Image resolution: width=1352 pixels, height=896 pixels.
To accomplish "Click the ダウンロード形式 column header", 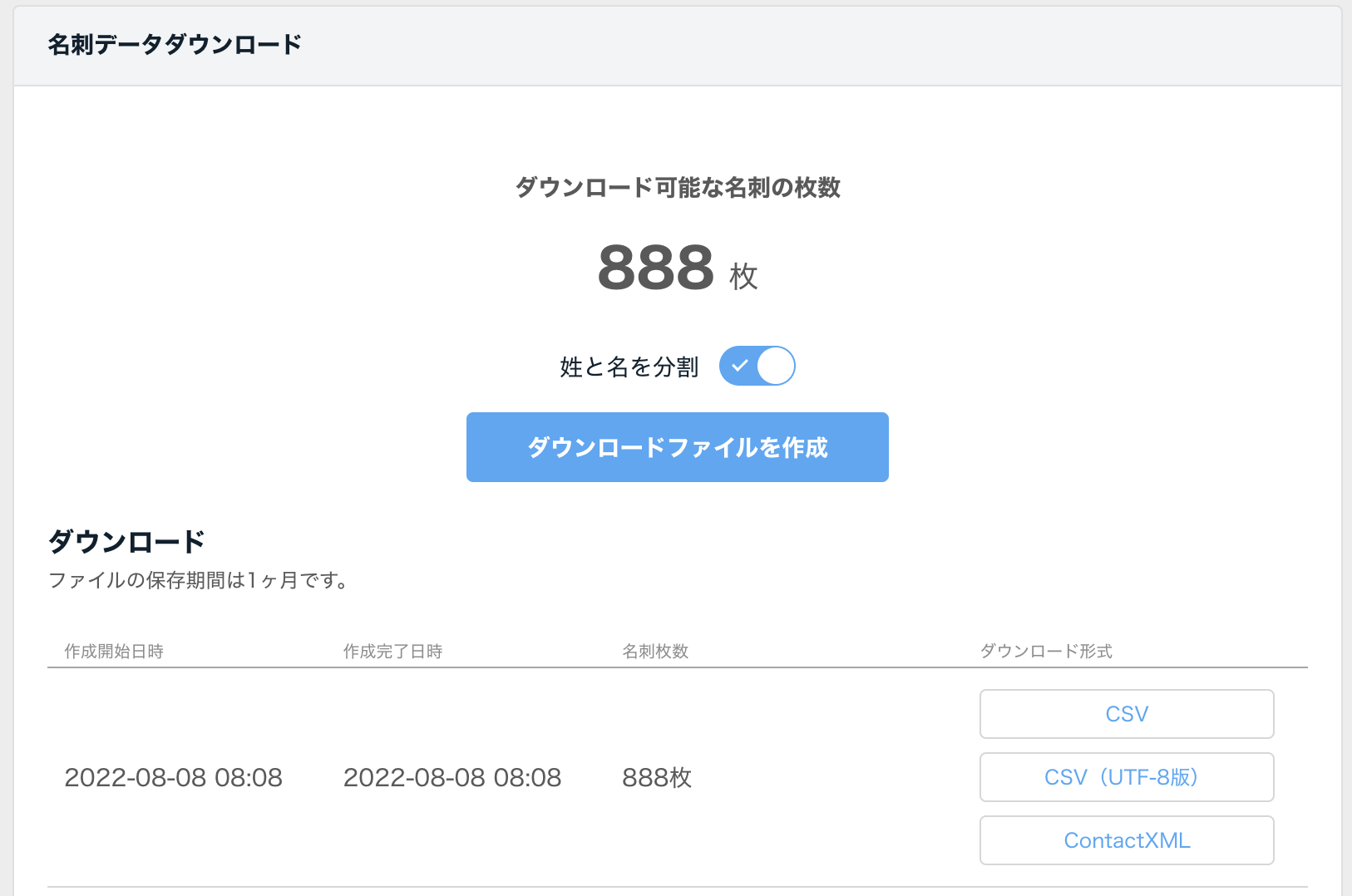I will click(x=1046, y=652).
